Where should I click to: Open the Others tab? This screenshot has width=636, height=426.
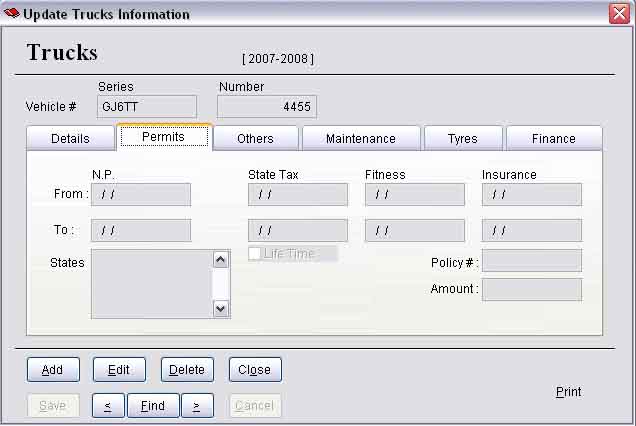point(255,139)
